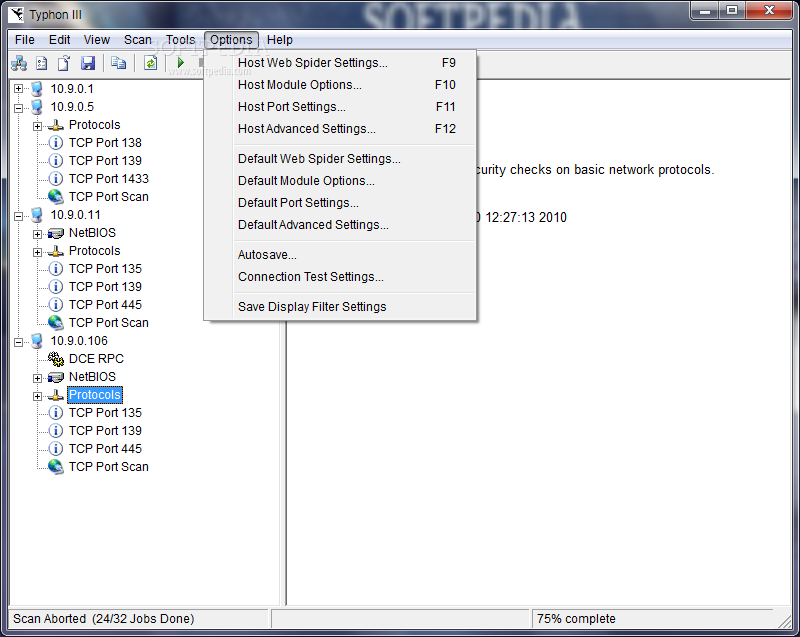Click the computer icon beside 10.9.0.5
Screen dimensions: 800x637
pos(37,107)
